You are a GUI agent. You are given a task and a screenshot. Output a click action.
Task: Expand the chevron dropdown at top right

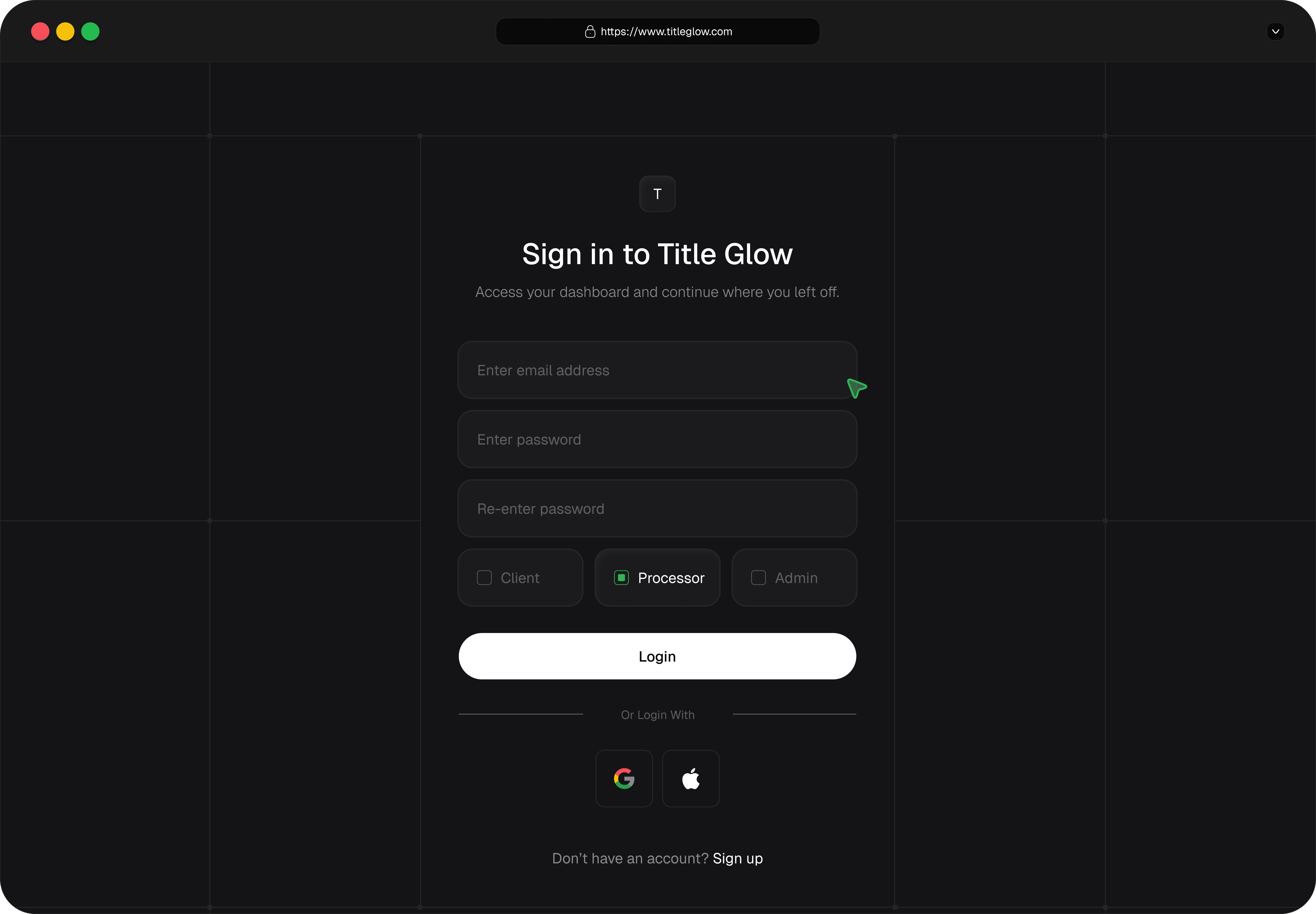[1275, 32]
